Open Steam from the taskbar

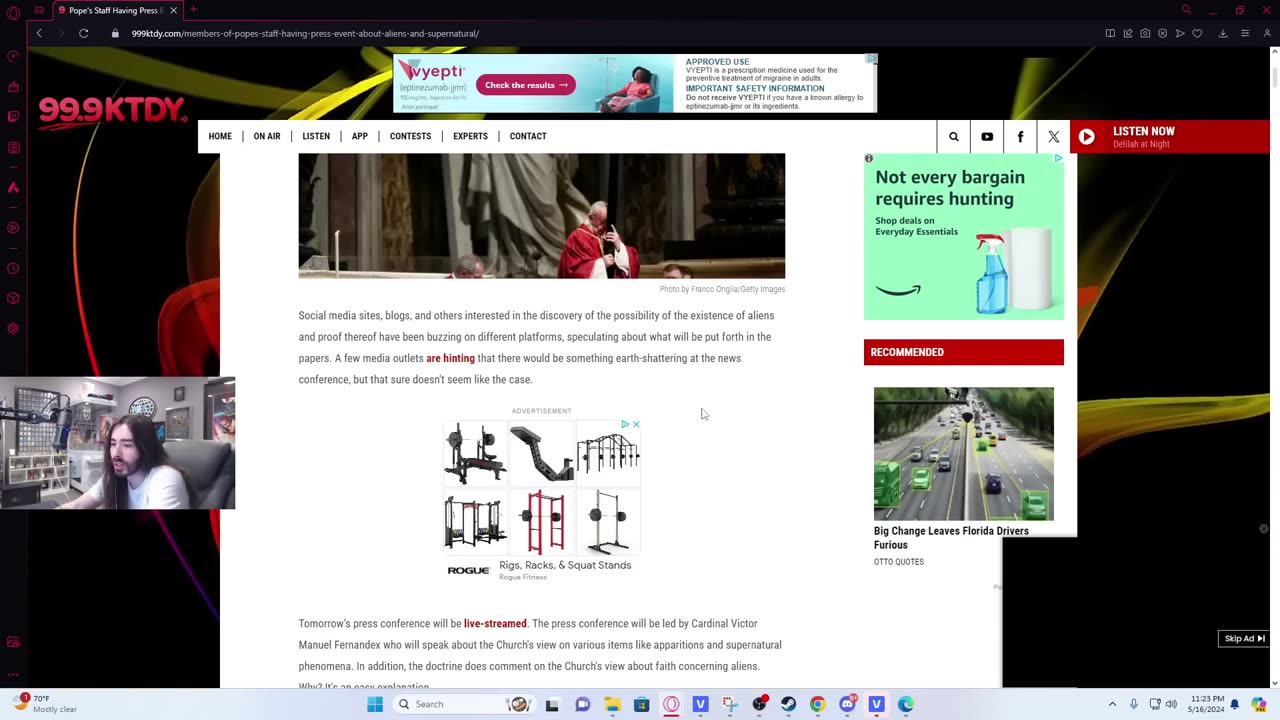(x=788, y=704)
